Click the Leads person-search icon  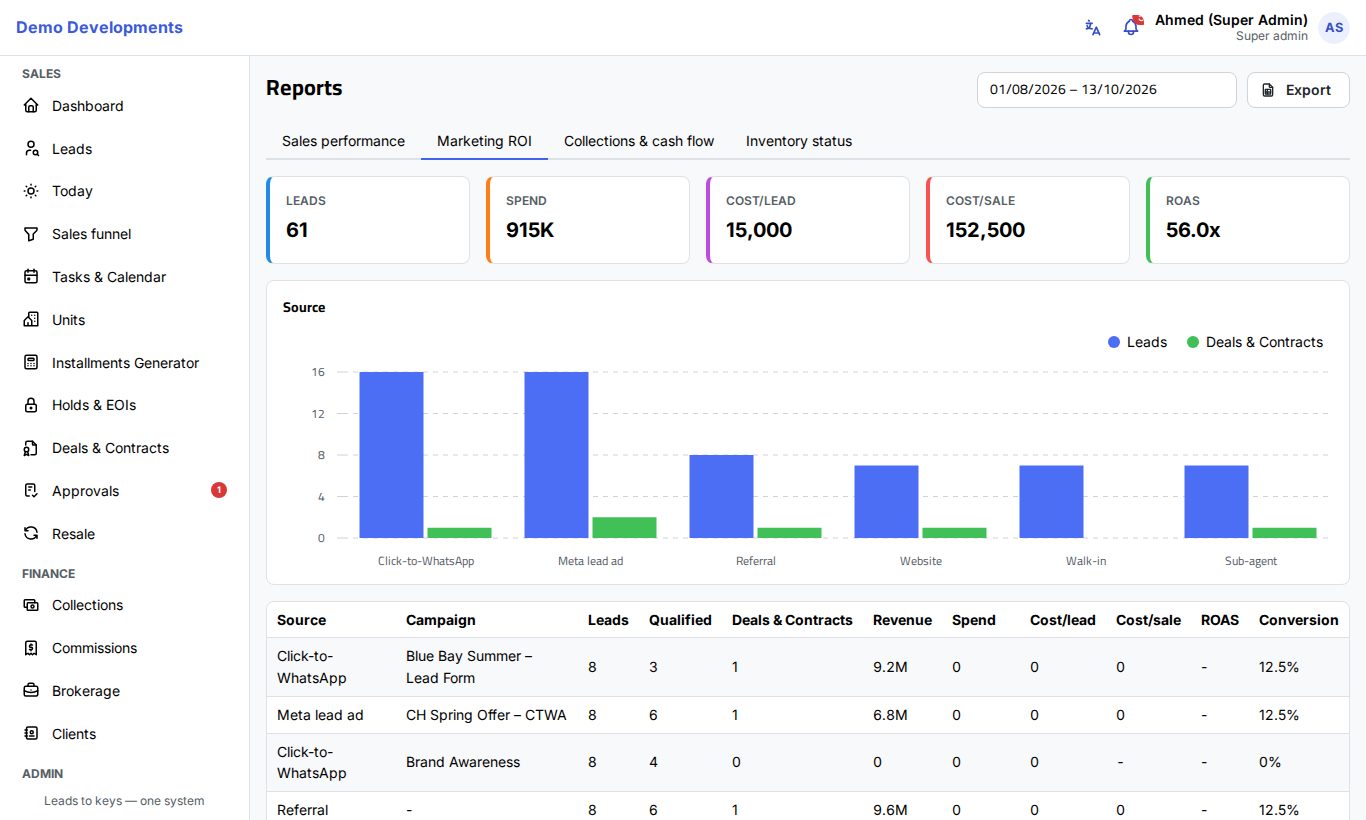31,149
